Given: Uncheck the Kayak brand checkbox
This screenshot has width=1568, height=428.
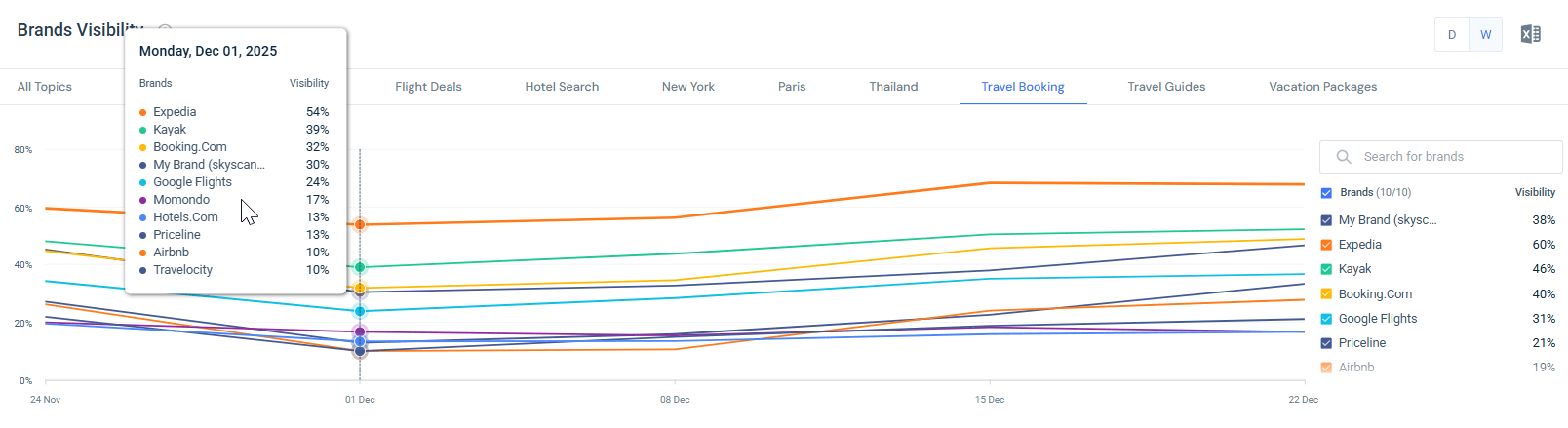Looking at the screenshot, I should click(x=1326, y=269).
